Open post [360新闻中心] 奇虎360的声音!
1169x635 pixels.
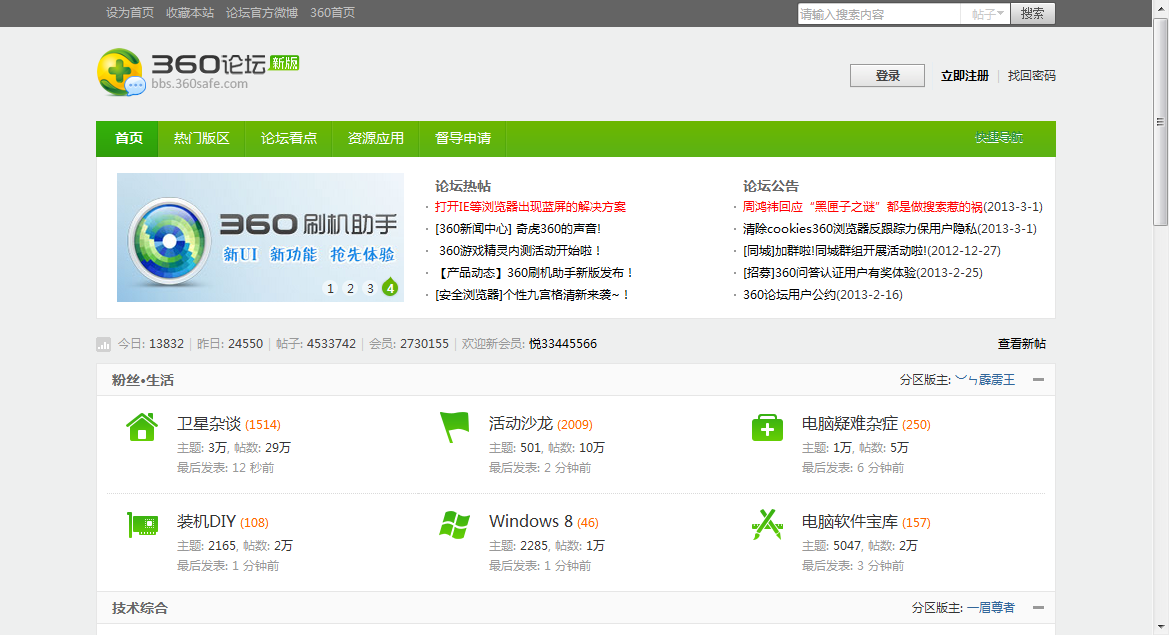click(518, 229)
